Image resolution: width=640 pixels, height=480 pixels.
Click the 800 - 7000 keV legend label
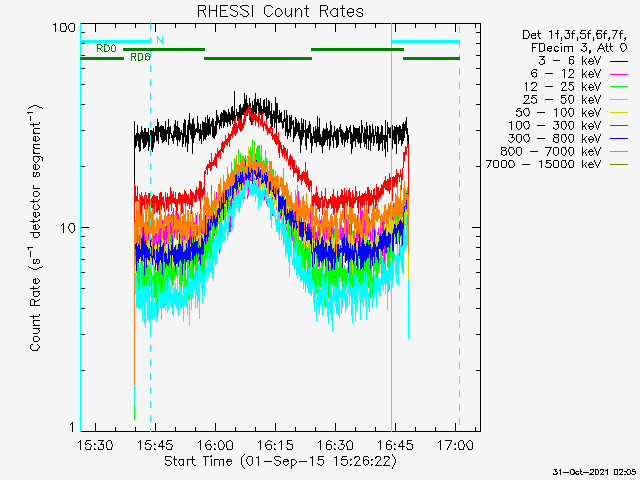click(x=551, y=151)
